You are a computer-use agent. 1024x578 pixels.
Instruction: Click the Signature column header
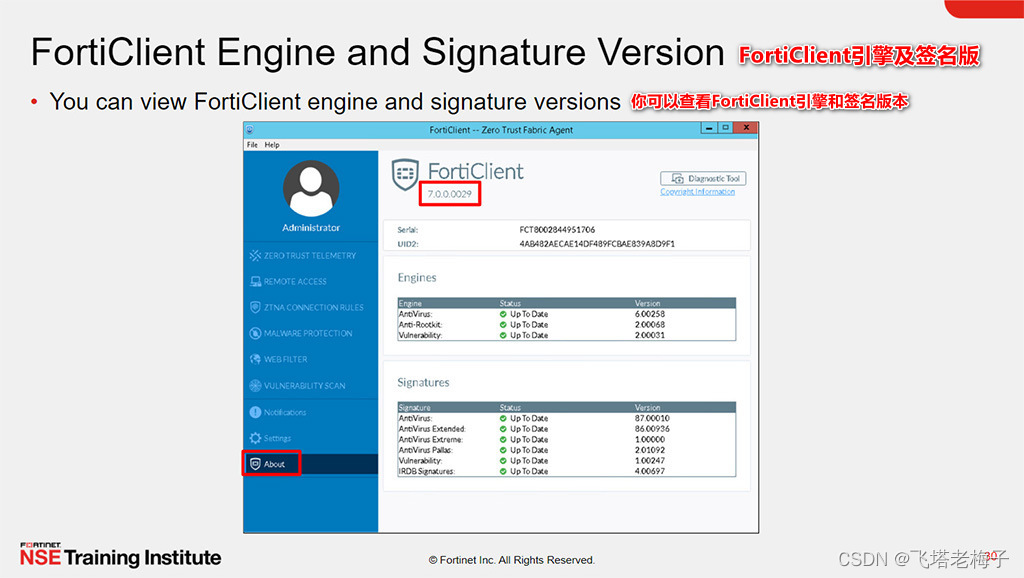click(415, 408)
